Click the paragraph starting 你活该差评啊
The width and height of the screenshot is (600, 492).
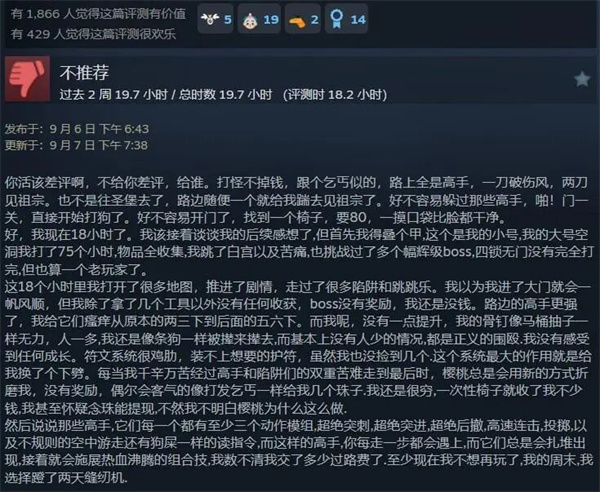coord(296,200)
